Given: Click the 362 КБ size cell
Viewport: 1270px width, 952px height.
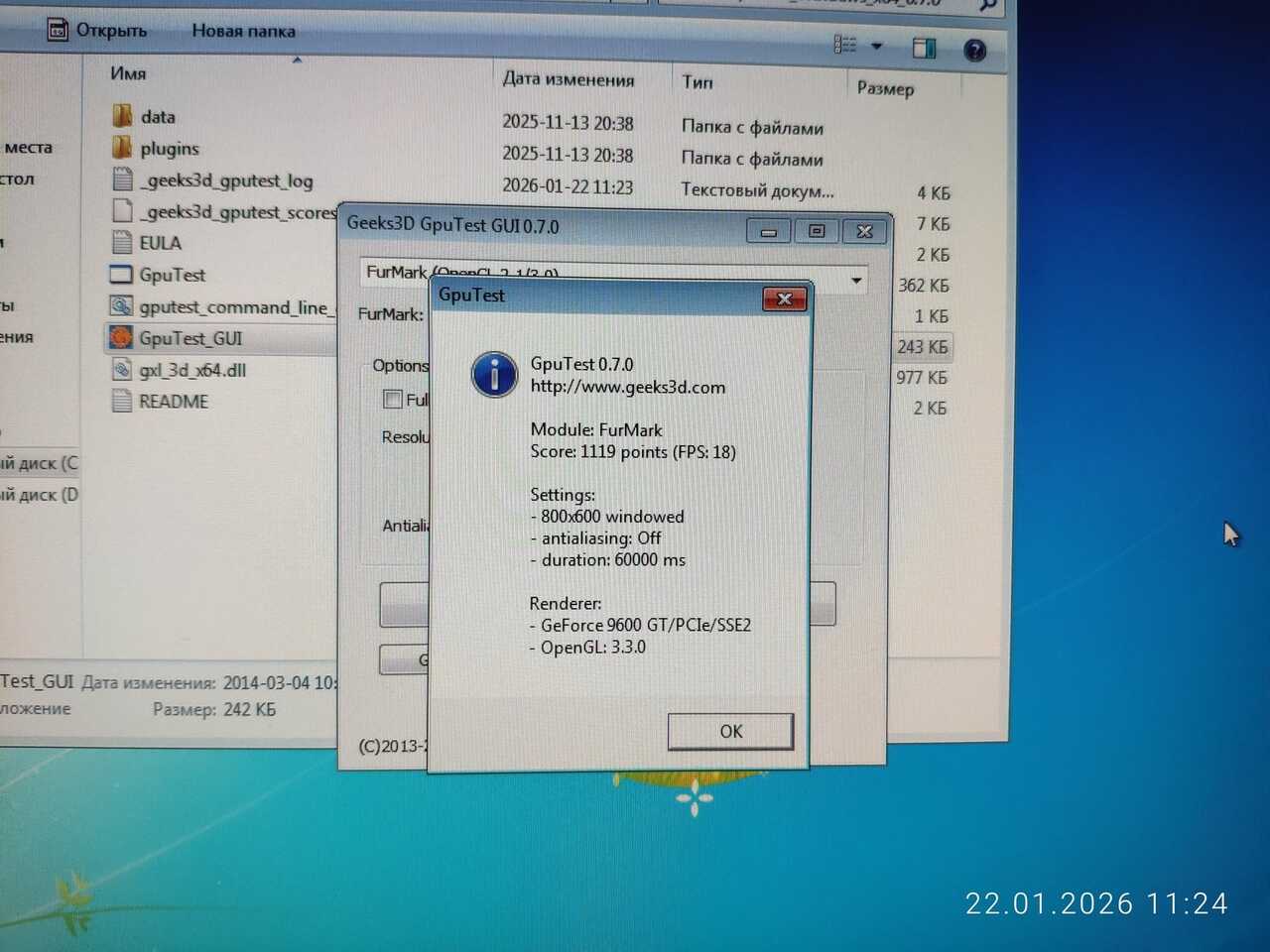Looking at the screenshot, I should point(924,286).
